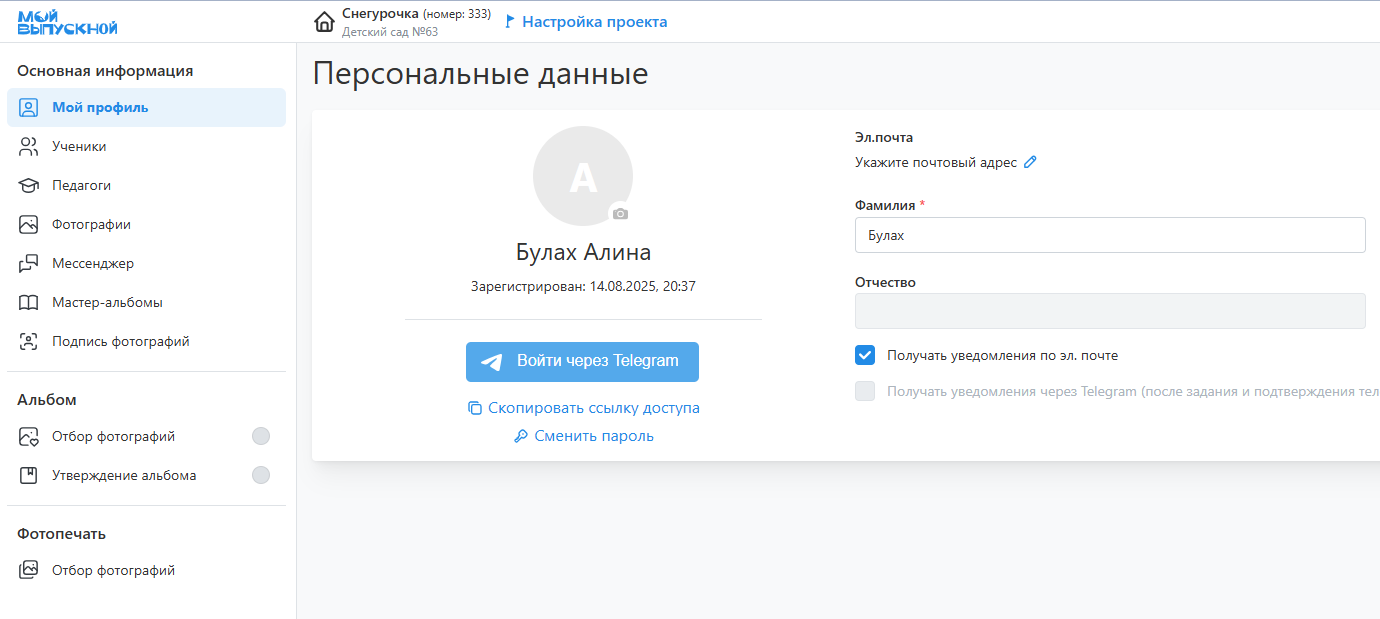Open the Мессенджер section
The image size is (1380, 619).
pos(92,263)
